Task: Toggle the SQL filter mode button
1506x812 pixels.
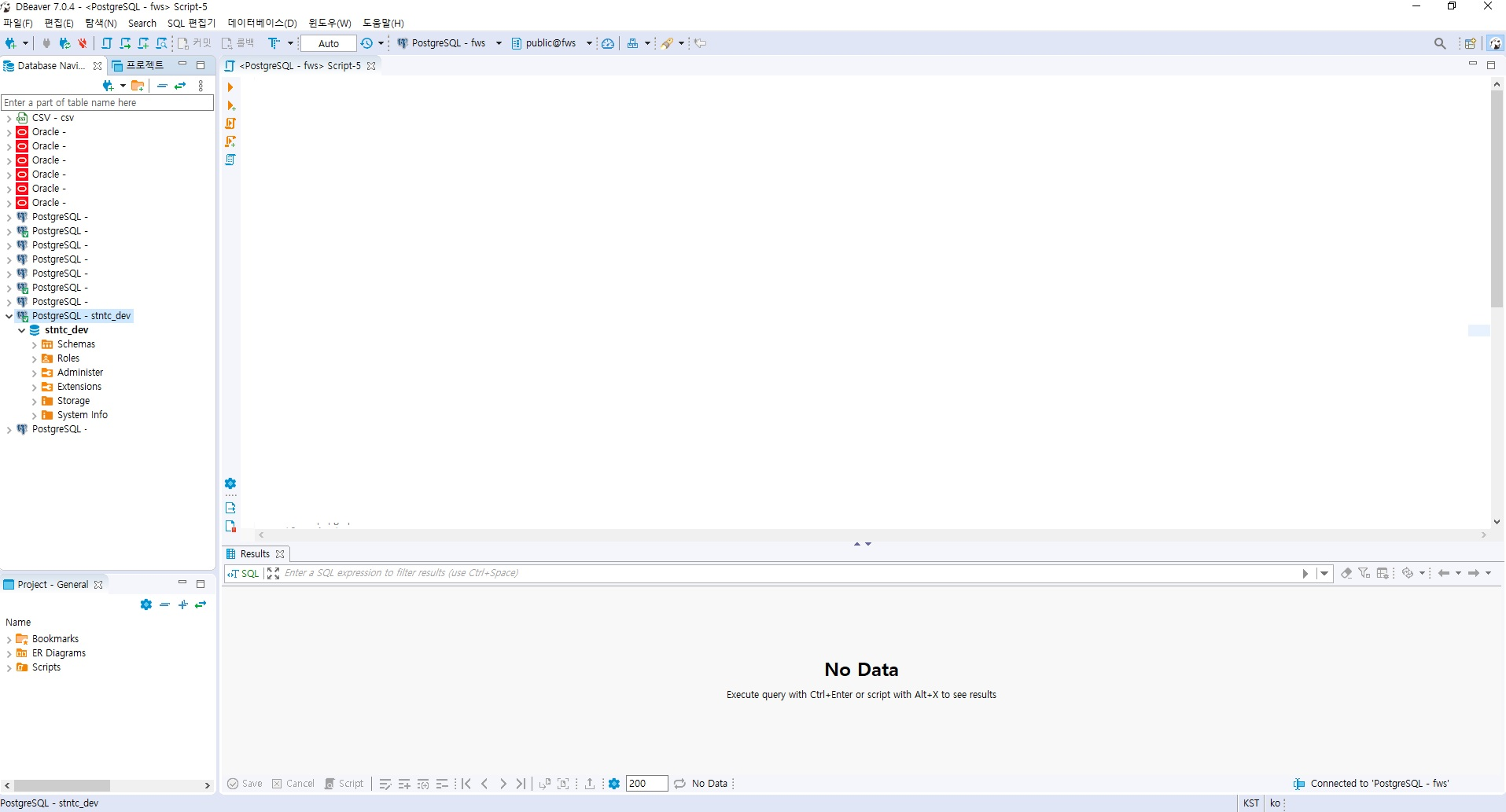Action: pos(244,573)
